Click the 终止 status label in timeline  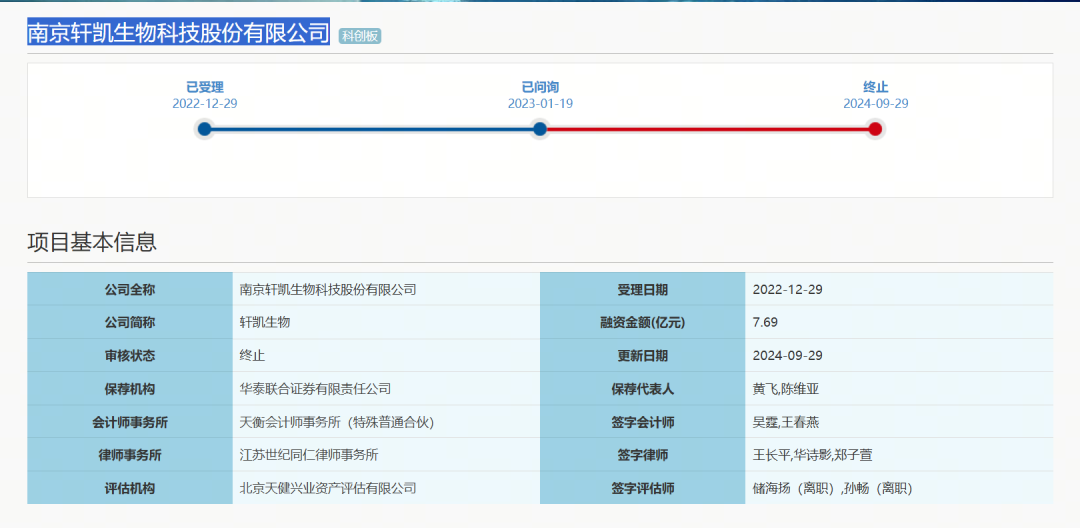point(875,87)
